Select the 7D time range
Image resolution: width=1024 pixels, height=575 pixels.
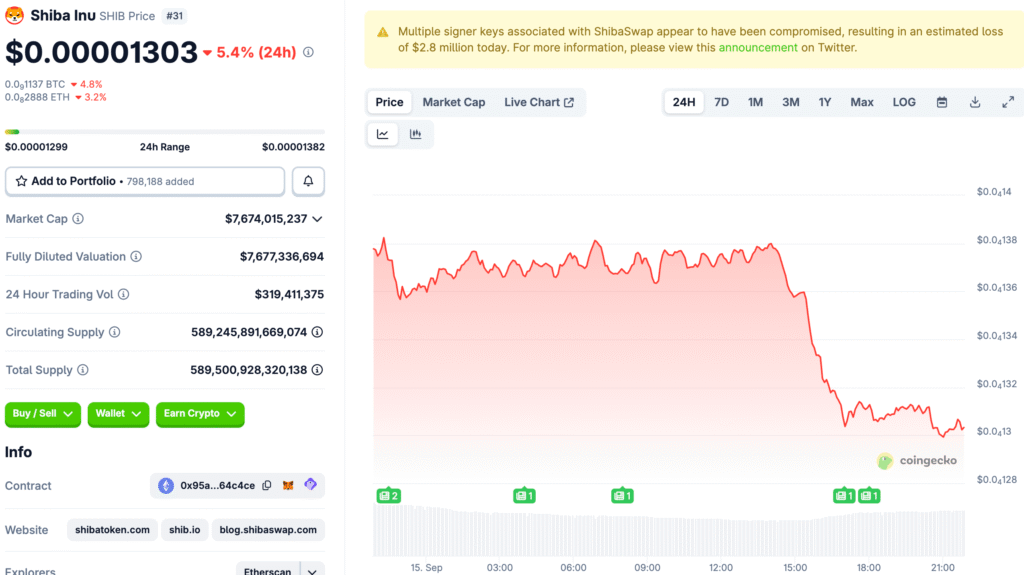tap(721, 103)
